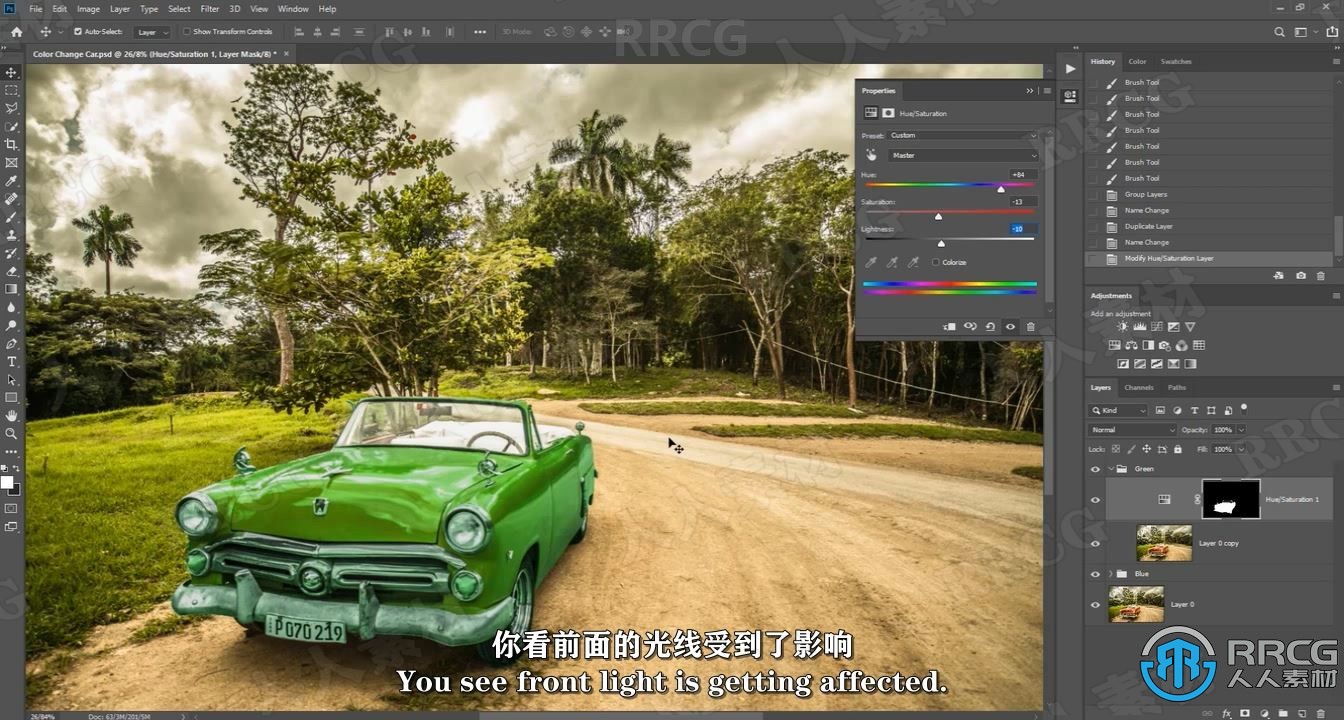
Task: Create new snapshot in History panel
Action: tap(1300, 276)
